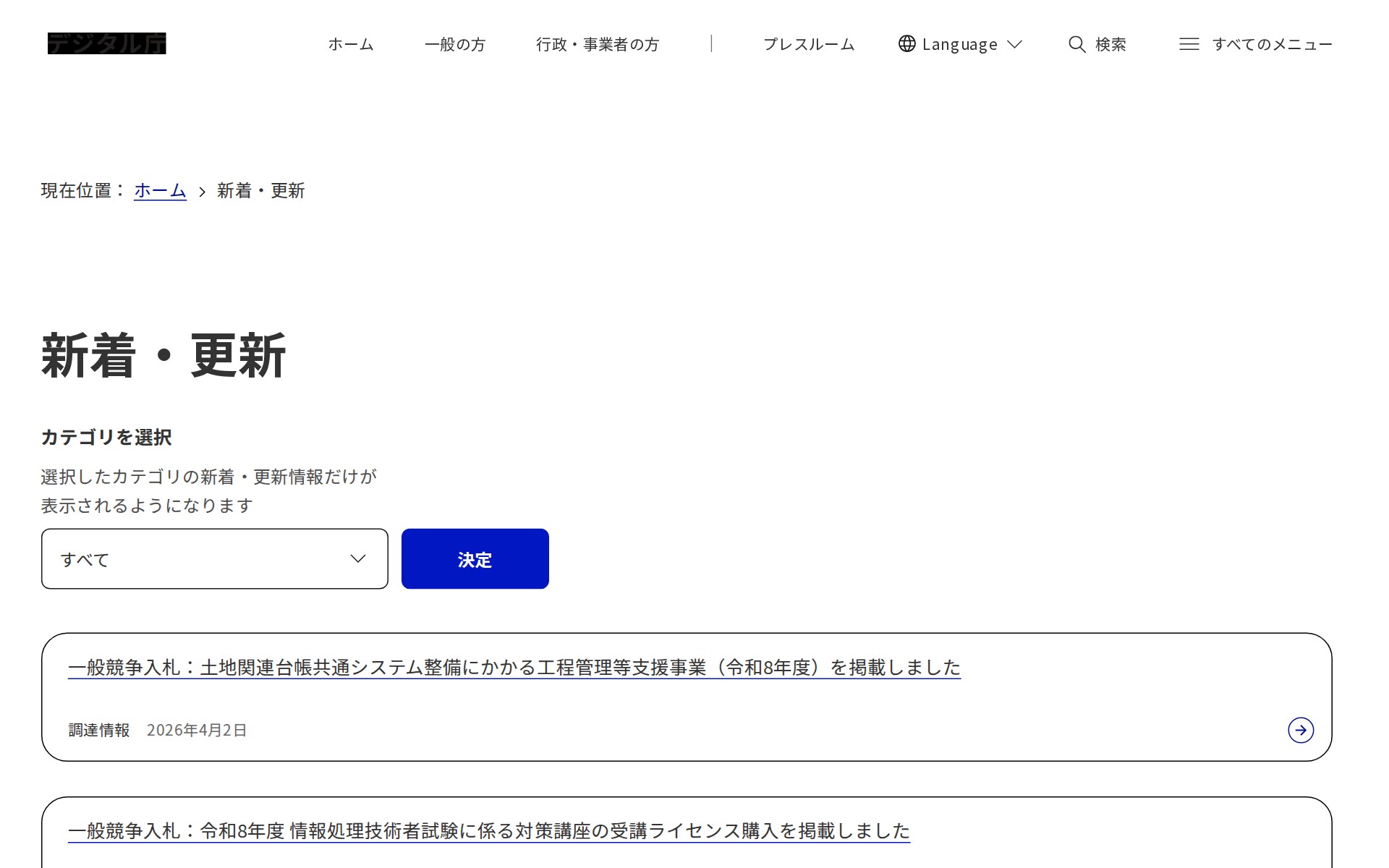This screenshot has height=868, width=1389.
Task: Open the 情報処理技術者試験 license purchase notice link
Action: [x=488, y=830]
